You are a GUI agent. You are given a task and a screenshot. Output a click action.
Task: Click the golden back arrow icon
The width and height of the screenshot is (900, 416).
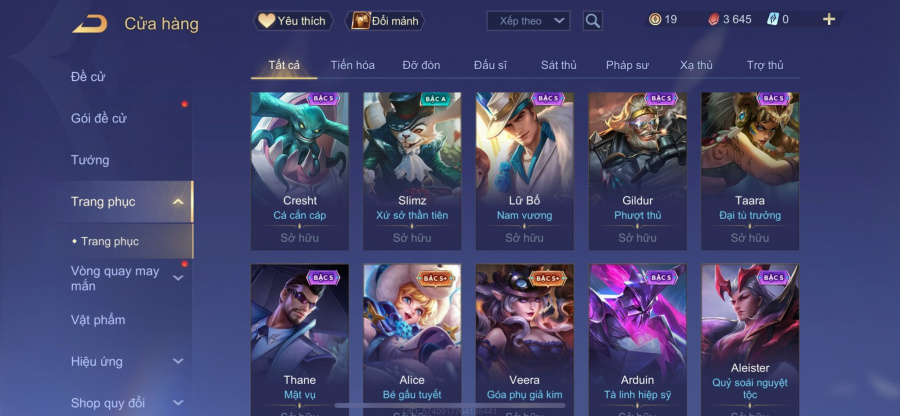[x=90, y=24]
